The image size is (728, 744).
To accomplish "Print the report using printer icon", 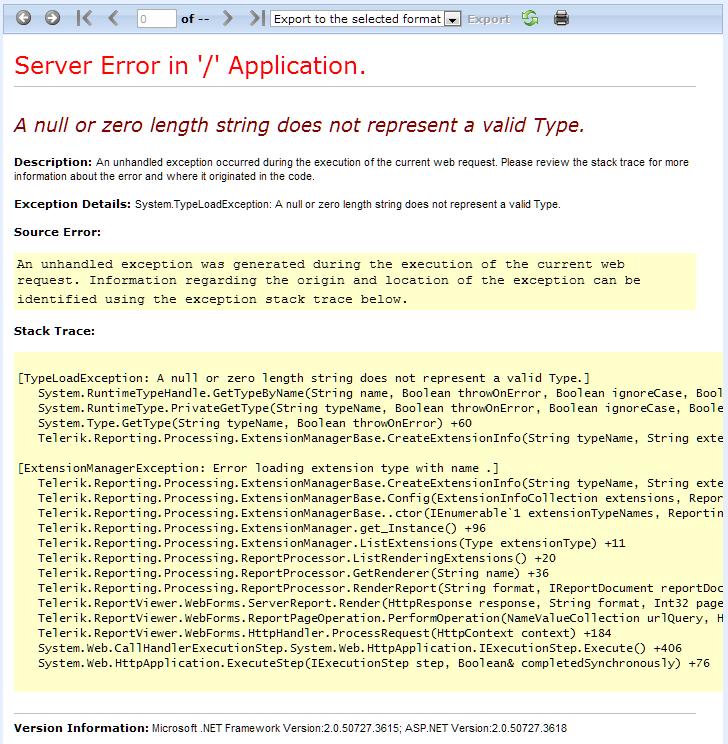I will (x=561, y=18).
